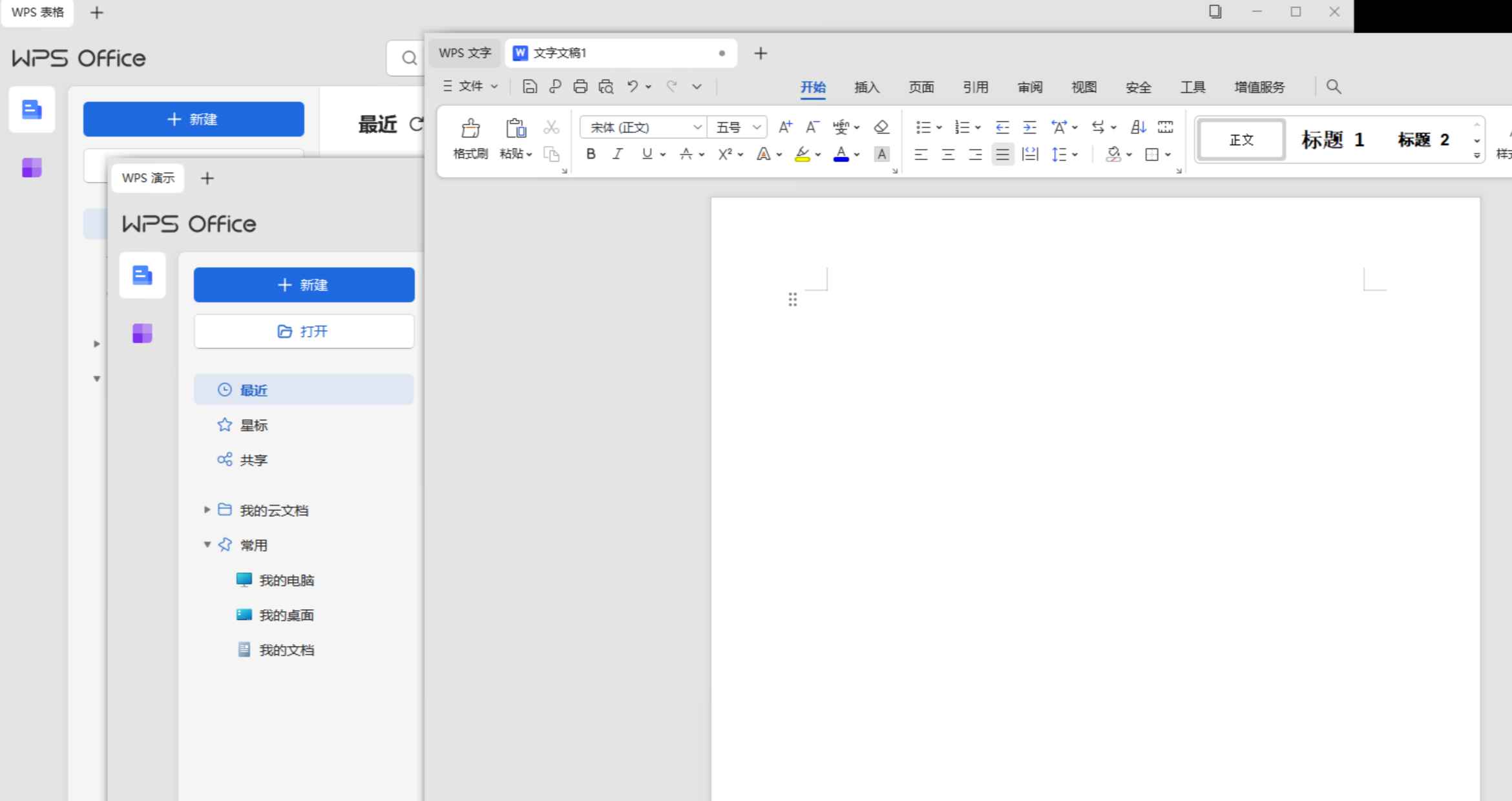Open the font color swatch
The height and width of the screenshot is (801, 1512).
click(842, 154)
